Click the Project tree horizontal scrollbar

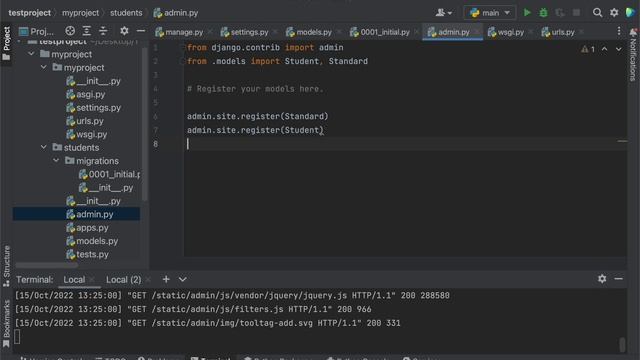point(47,265)
